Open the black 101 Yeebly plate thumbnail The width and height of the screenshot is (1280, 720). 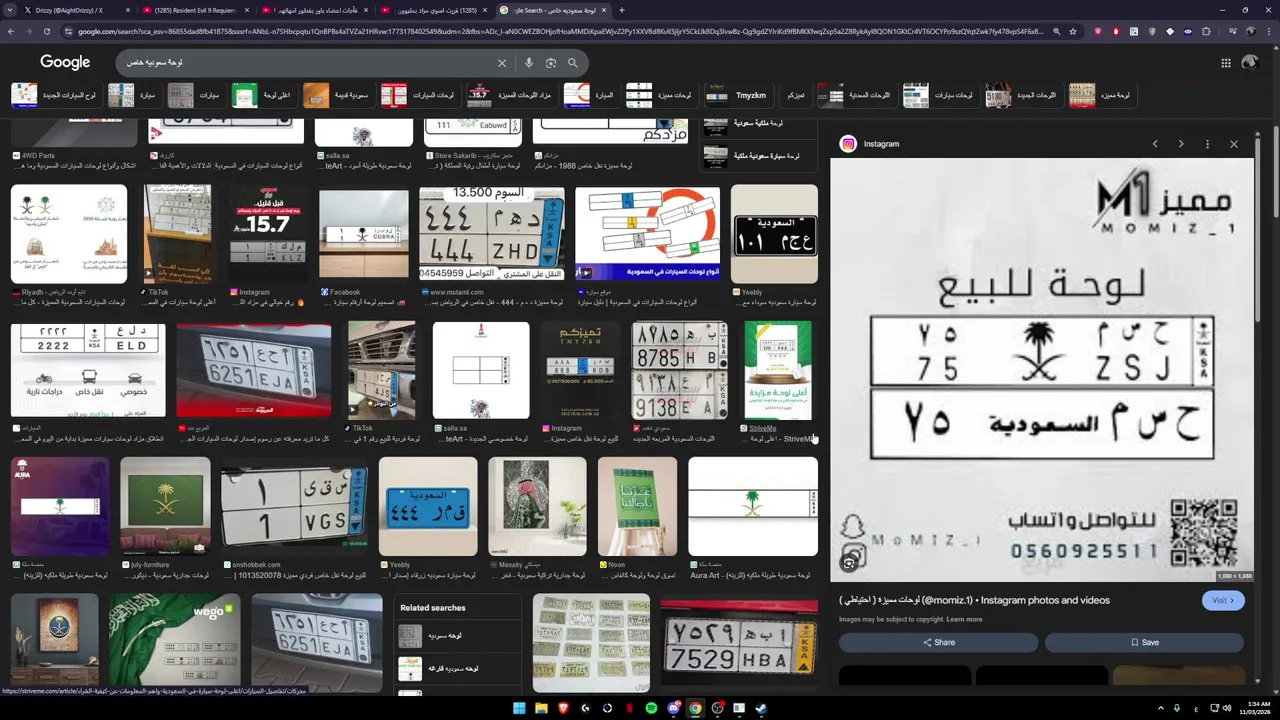774,234
